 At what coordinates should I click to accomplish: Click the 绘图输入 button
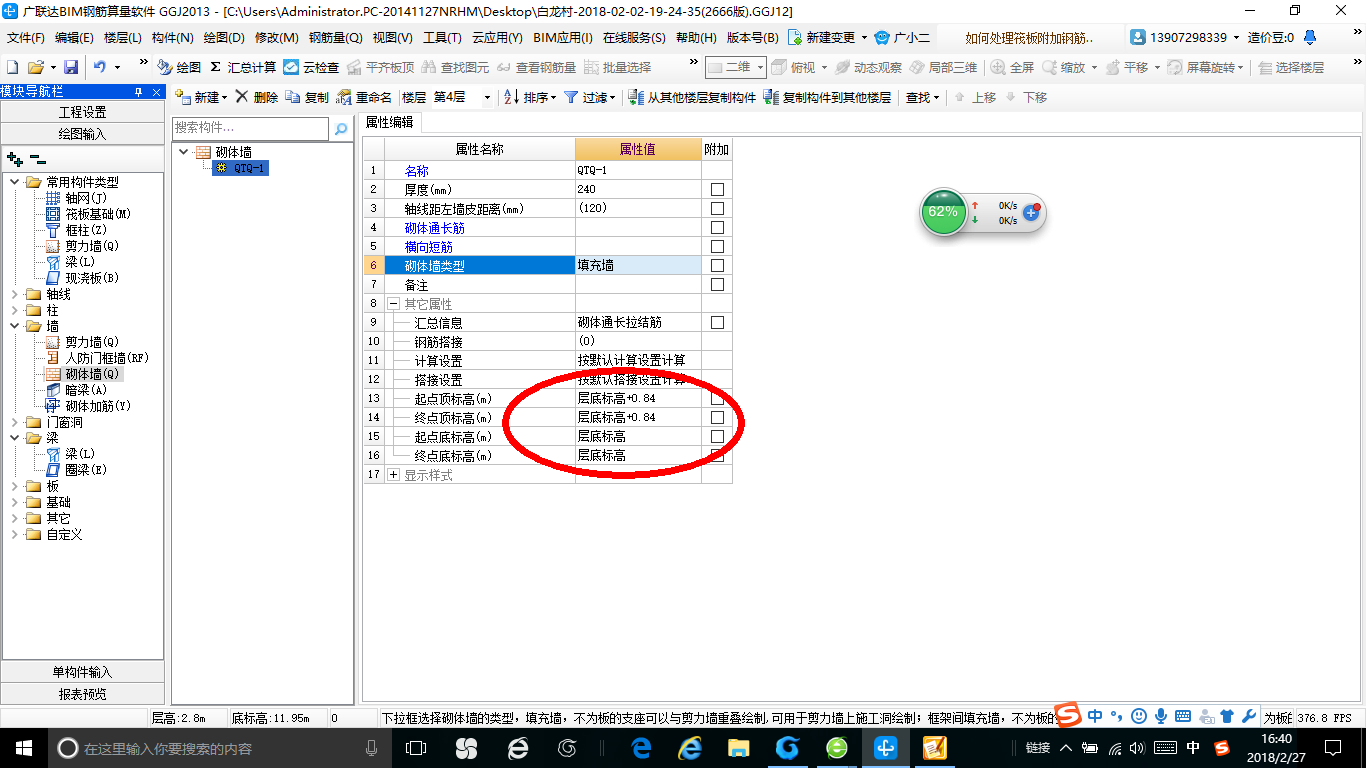pos(83,133)
